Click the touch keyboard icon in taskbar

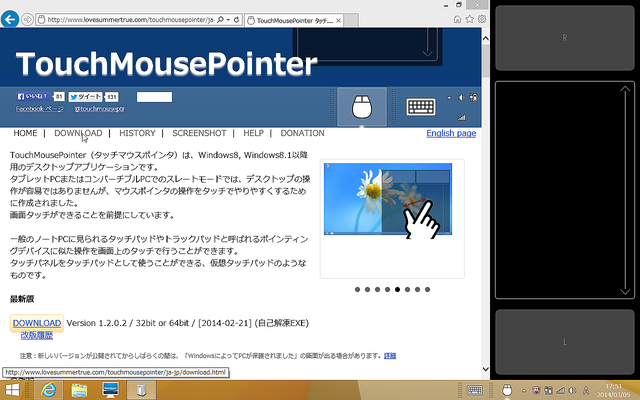pos(476,390)
